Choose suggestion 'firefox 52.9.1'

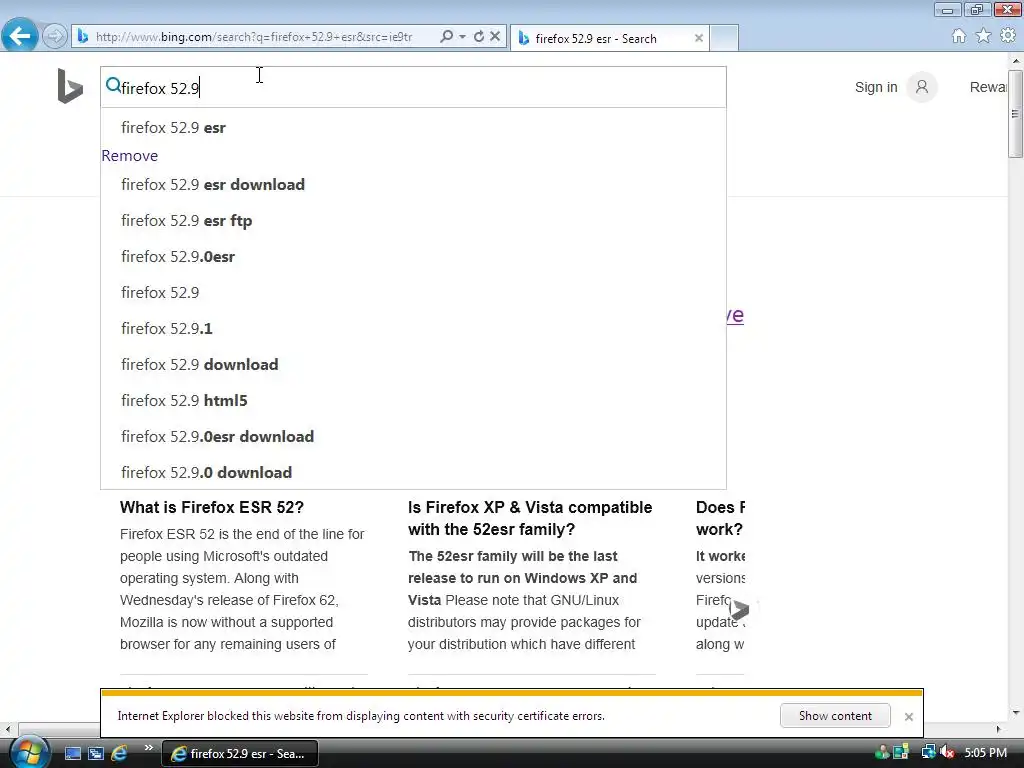(x=413, y=328)
